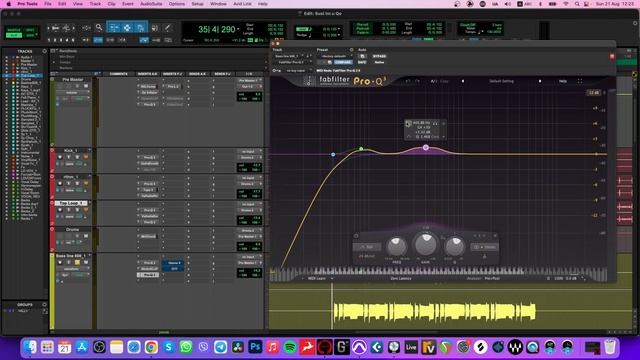640x360 pixels.
Task: Click the Pro-Q 3 undo arrow
Action: (x=408, y=81)
